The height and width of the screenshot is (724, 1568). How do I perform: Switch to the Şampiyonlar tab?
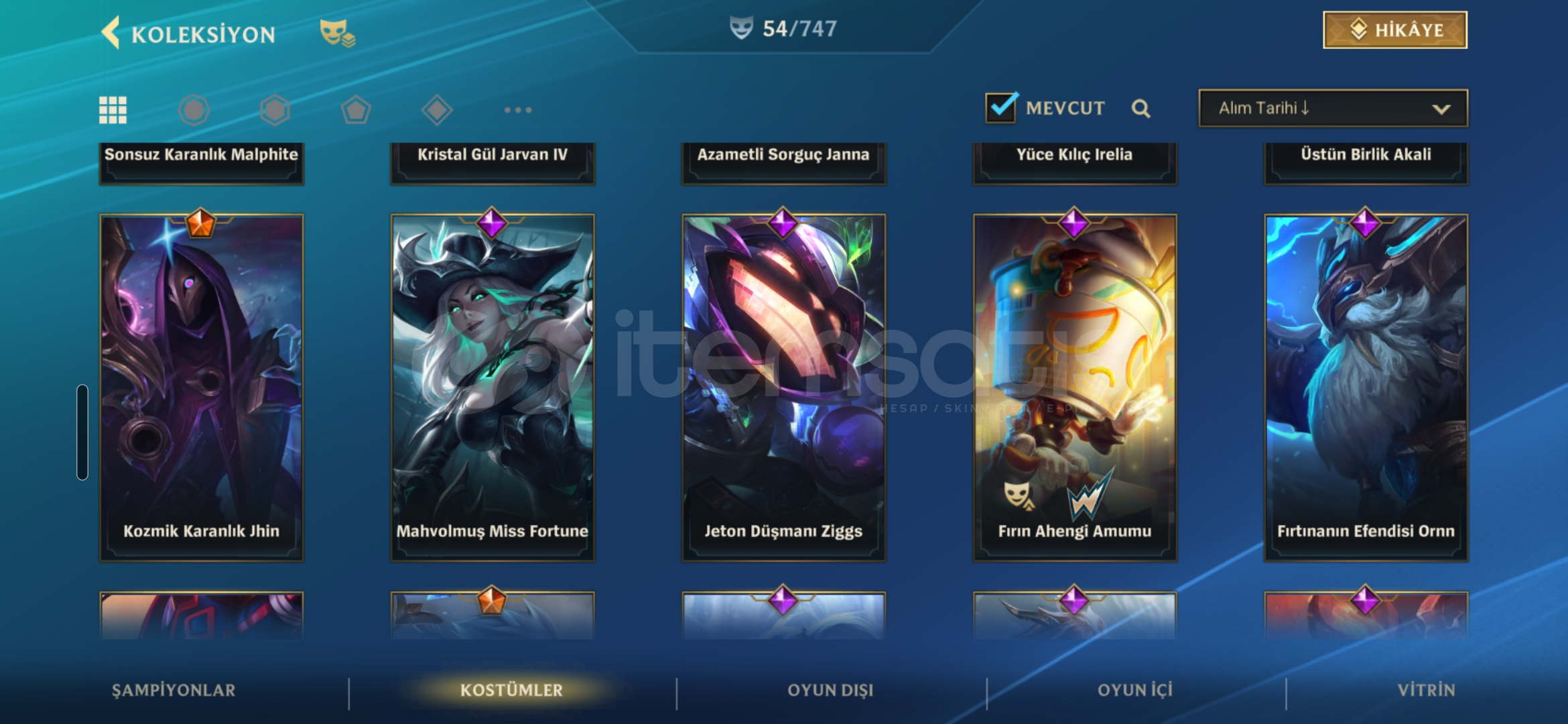174,690
